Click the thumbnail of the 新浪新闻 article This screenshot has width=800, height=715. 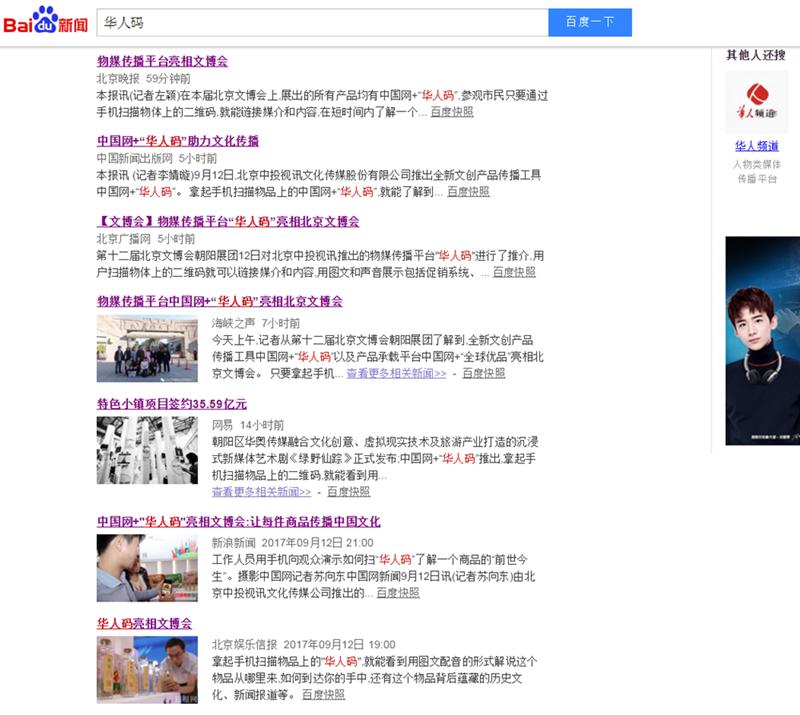click(147, 568)
